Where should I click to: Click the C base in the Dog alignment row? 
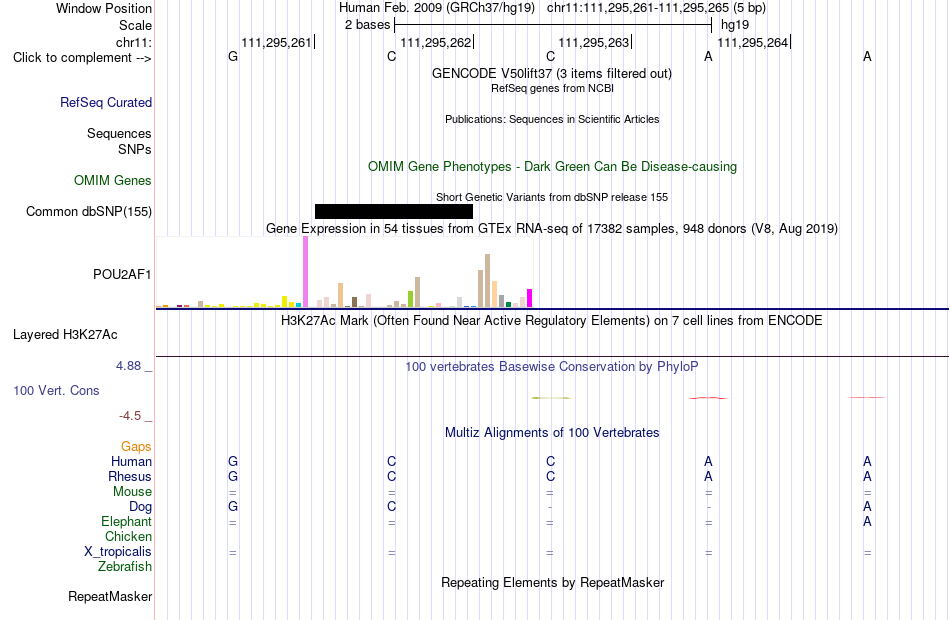[x=391, y=507]
